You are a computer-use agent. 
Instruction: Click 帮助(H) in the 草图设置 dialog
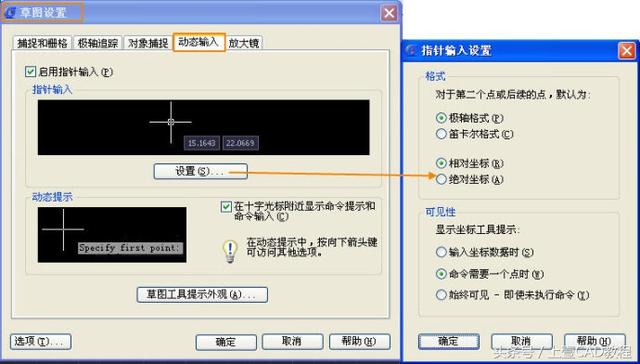tap(360, 342)
